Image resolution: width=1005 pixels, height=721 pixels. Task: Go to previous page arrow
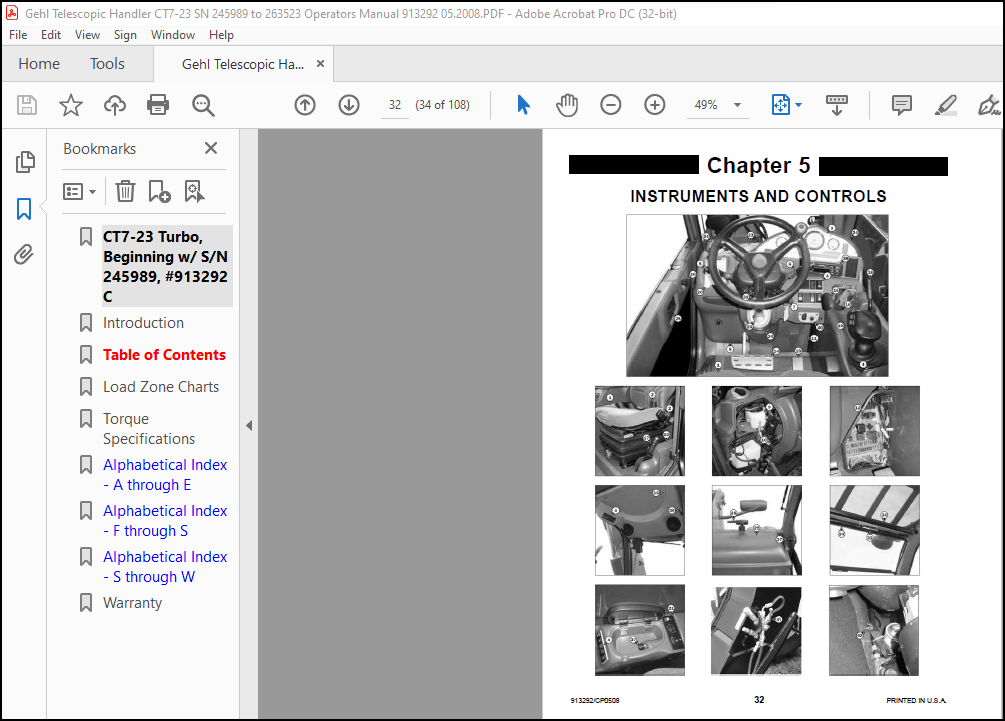(x=305, y=104)
